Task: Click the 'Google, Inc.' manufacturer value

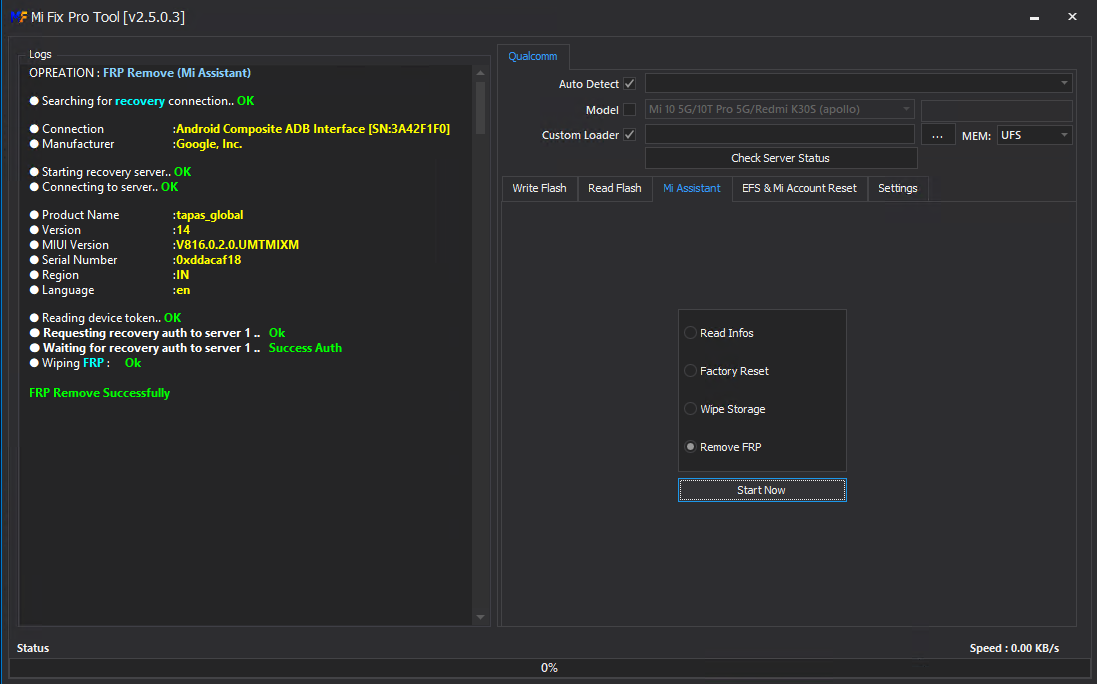Action: (x=208, y=144)
